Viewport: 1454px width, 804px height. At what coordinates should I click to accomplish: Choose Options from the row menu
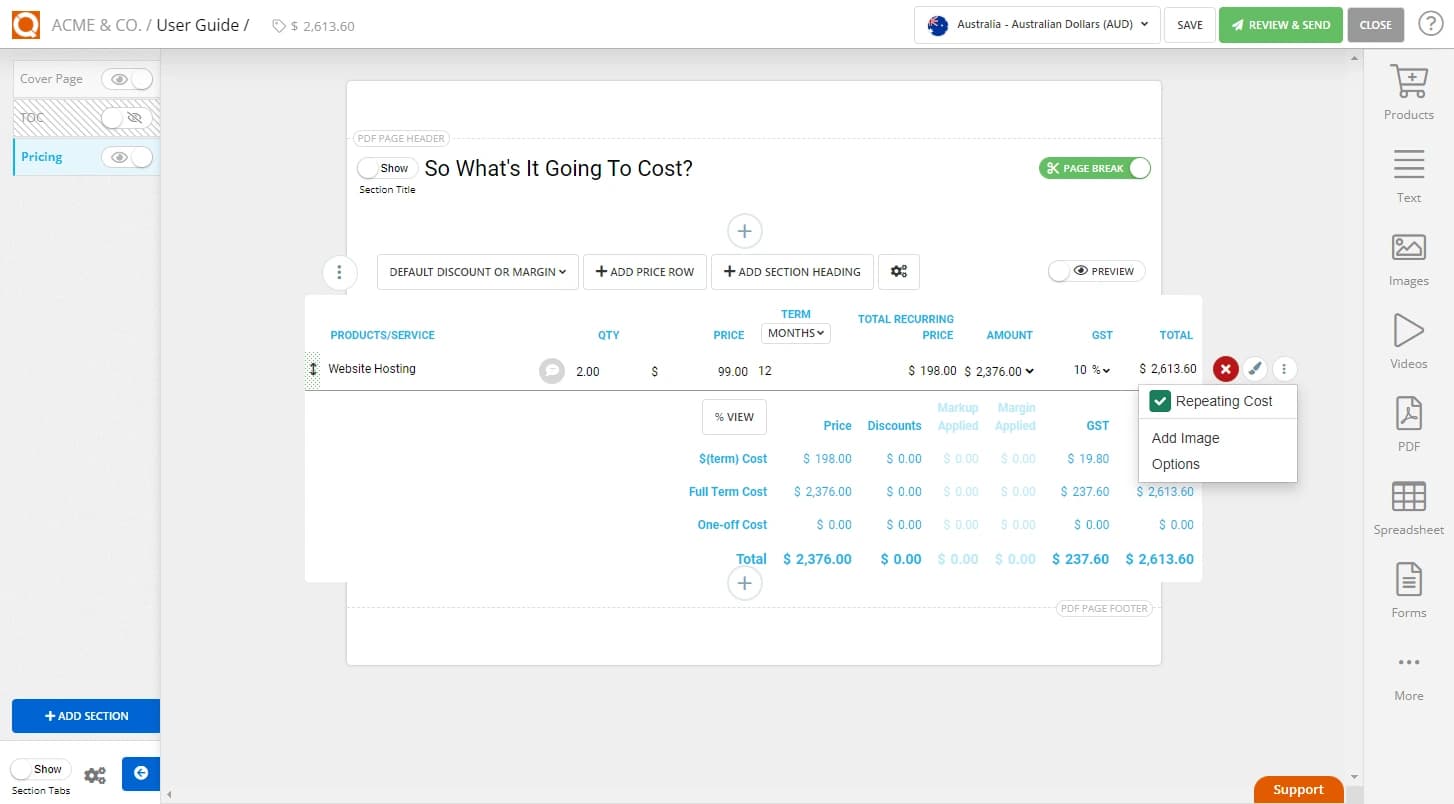[x=1176, y=463]
